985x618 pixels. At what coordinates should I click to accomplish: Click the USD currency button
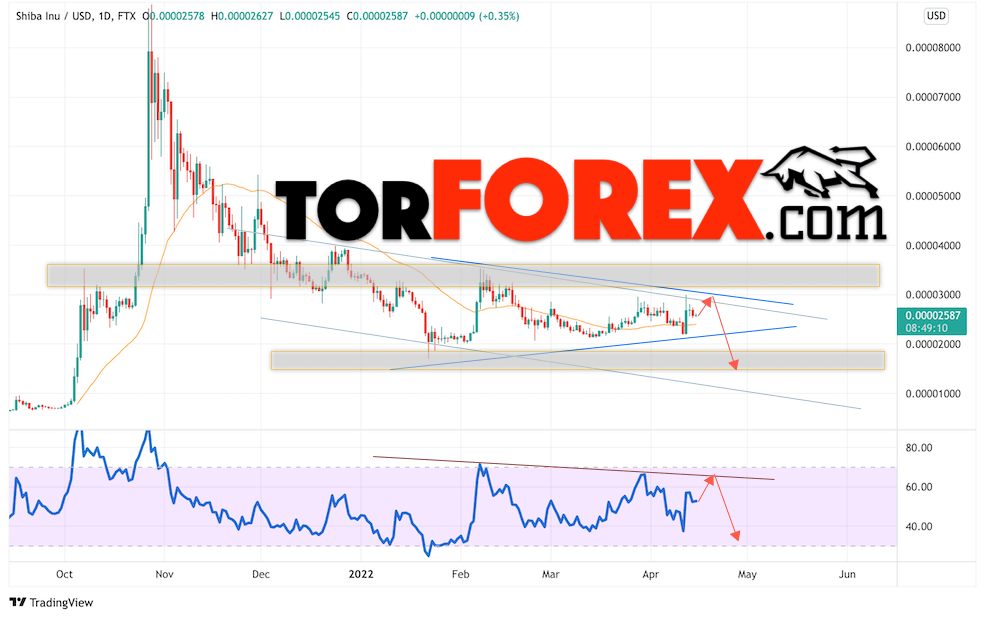pos(935,16)
